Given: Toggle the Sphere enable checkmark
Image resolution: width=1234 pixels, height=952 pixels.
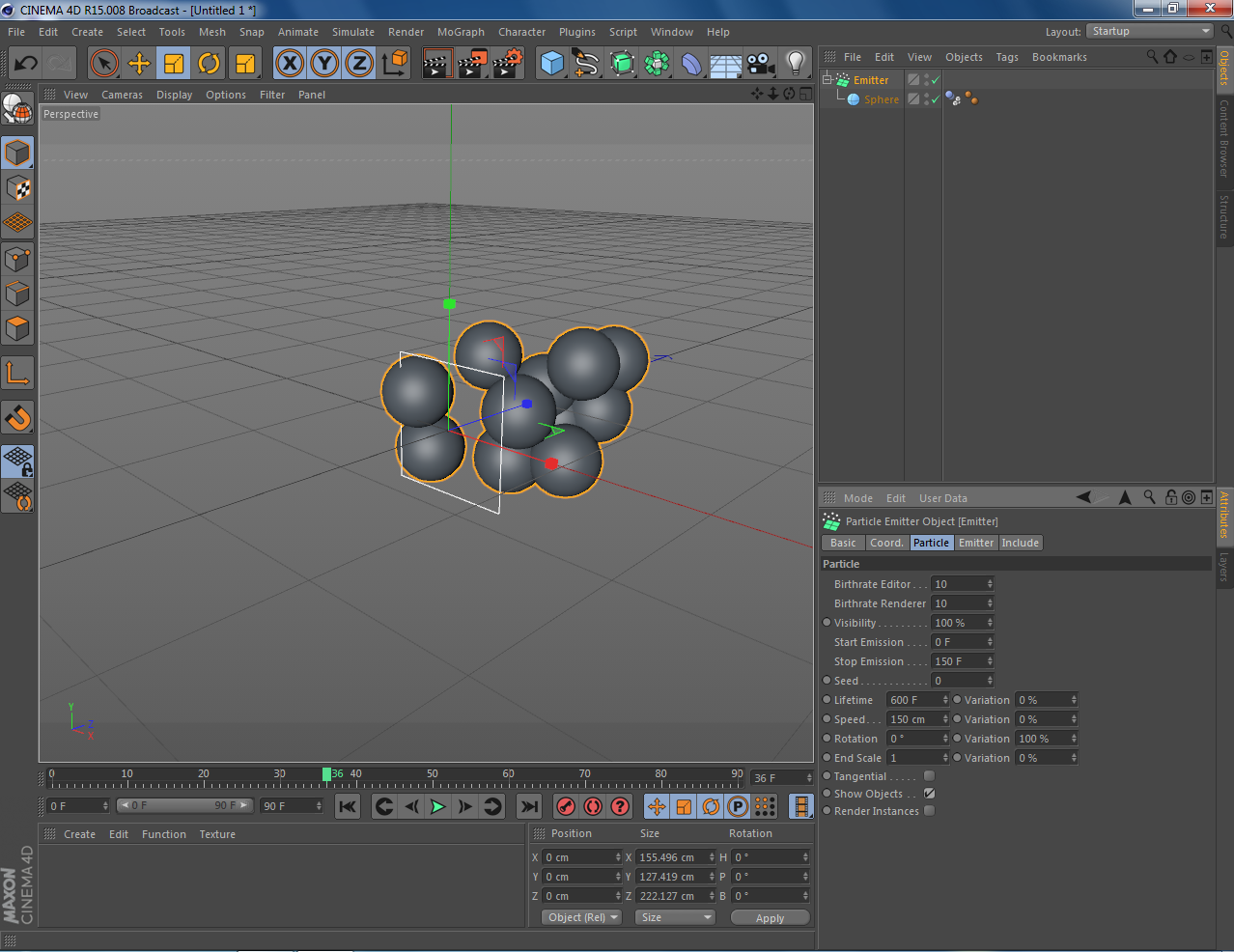Looking at the screenshot, I should [935, 99].
